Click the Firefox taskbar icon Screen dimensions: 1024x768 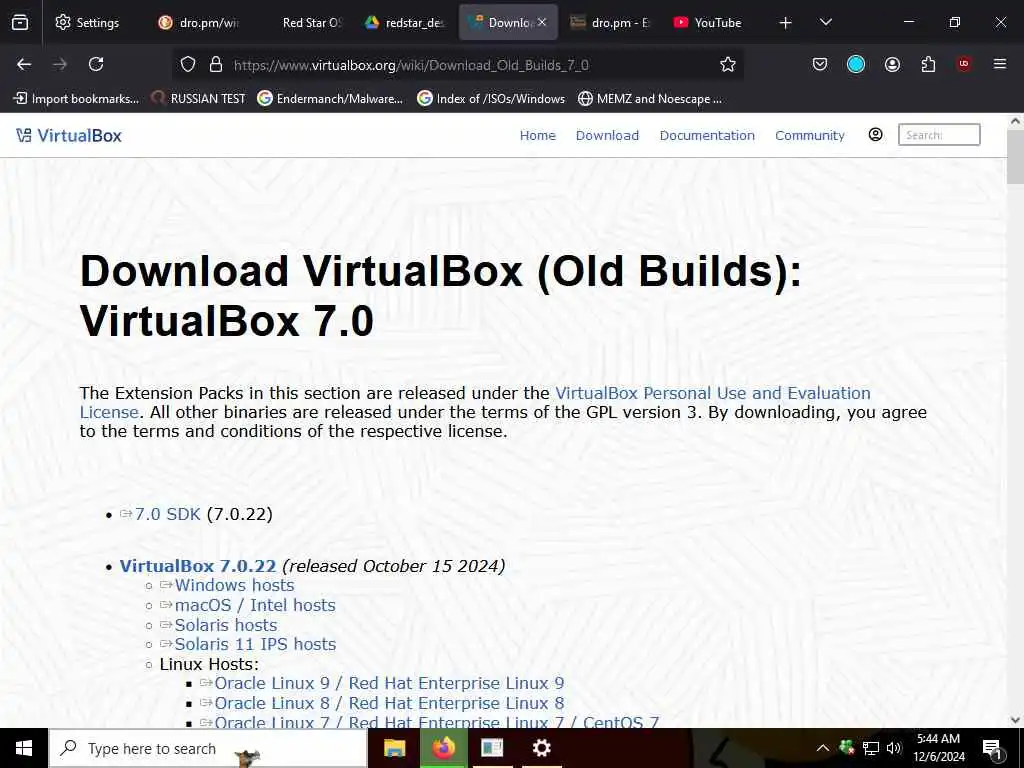coord(443,748)
